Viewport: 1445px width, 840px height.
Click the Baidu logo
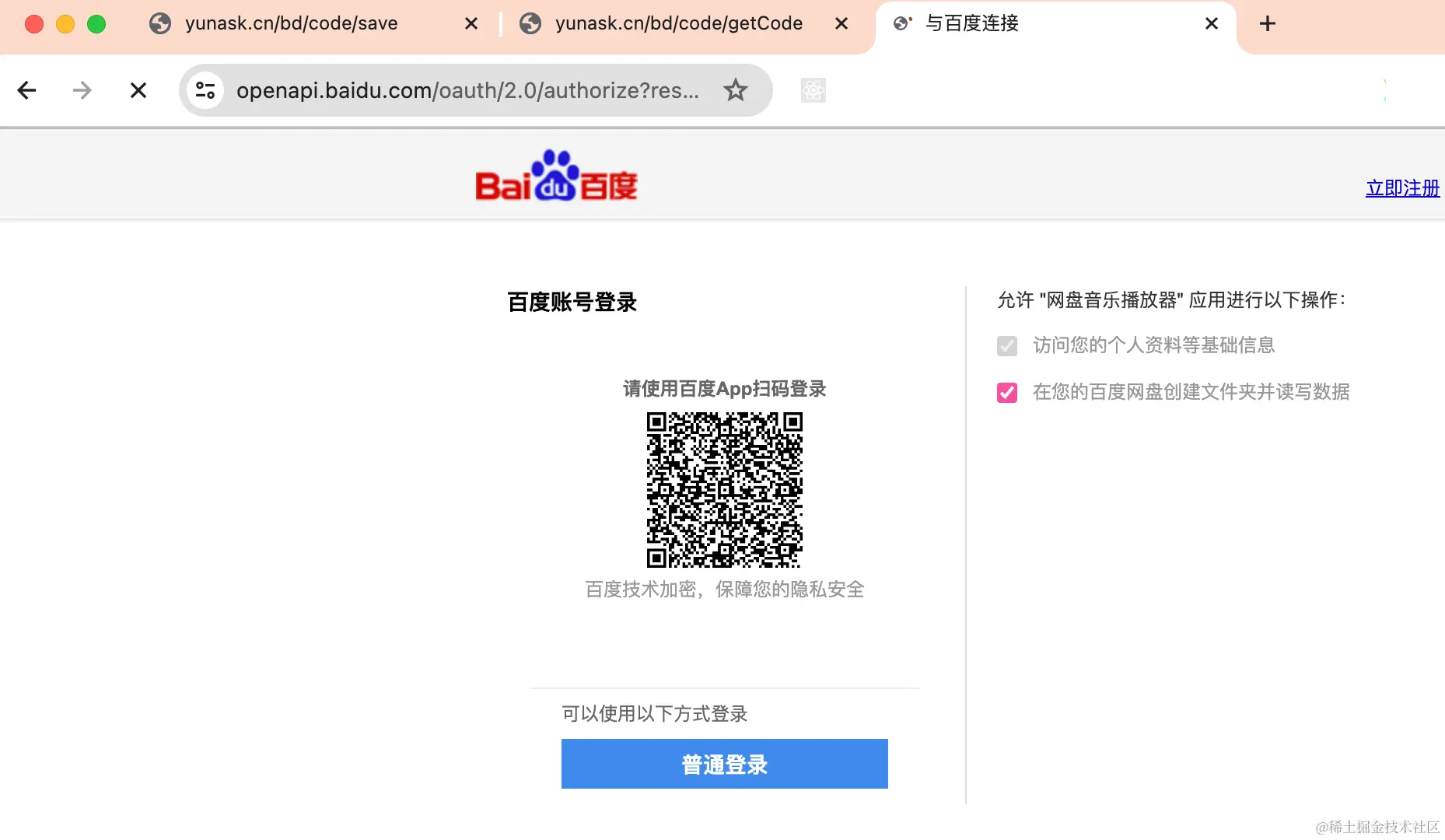click(x=556, y=176)
